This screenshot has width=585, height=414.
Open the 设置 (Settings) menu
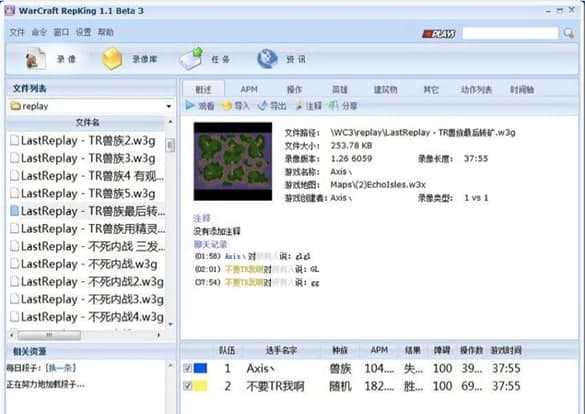[x=84, y=32]
